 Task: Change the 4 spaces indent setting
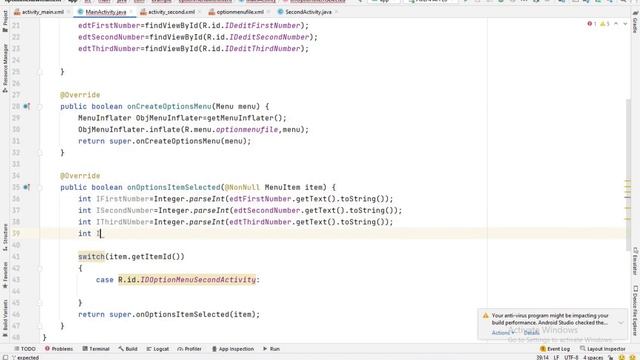point(593,358)
